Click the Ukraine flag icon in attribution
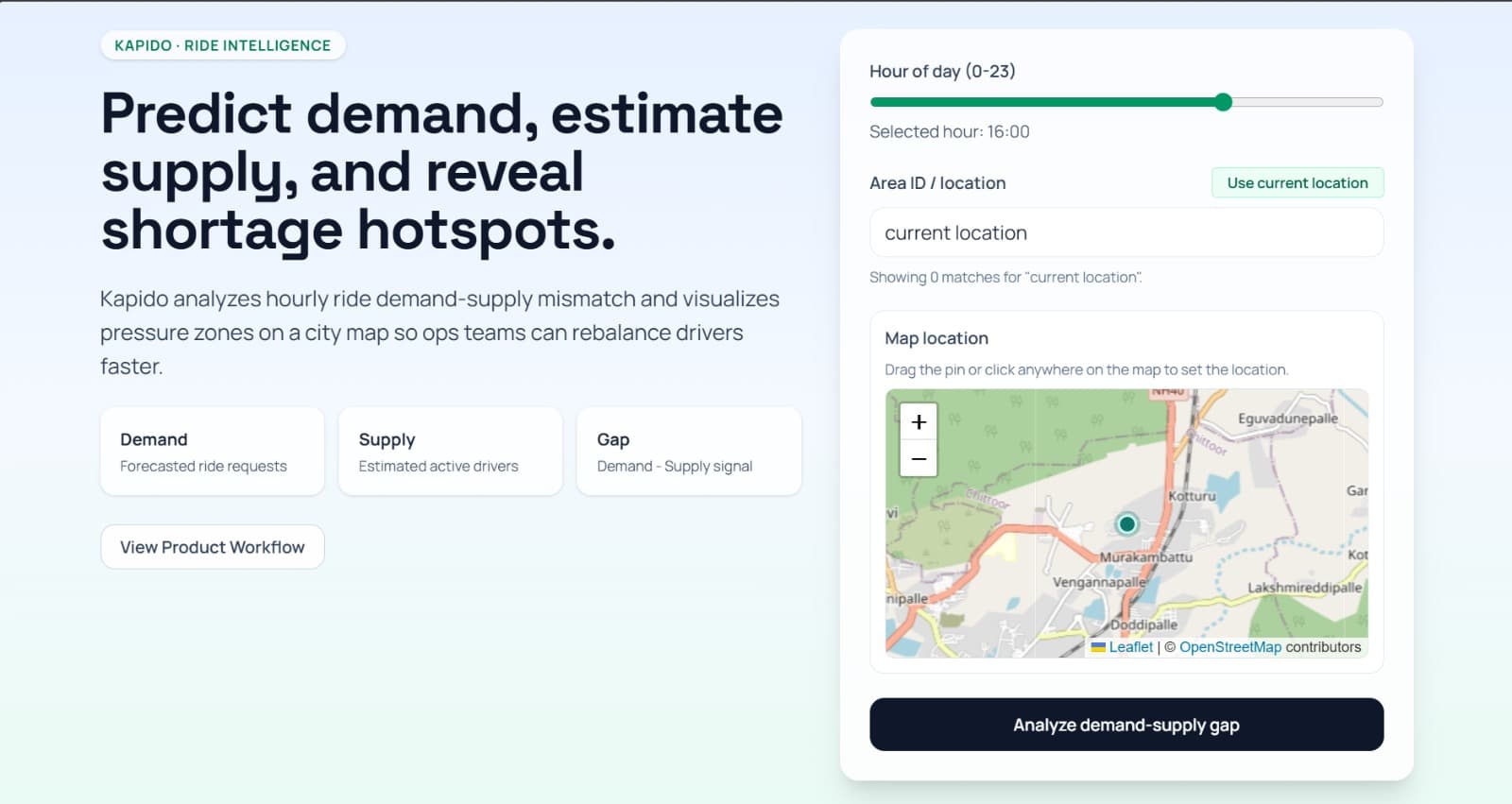The height and width of the screenshot is (804, 1512). [x=1098, y=647]
